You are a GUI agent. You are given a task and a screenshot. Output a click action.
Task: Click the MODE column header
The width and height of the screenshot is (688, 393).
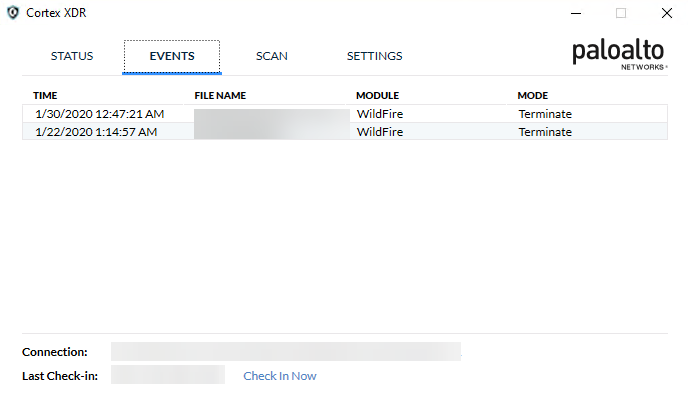coord(533,96)
